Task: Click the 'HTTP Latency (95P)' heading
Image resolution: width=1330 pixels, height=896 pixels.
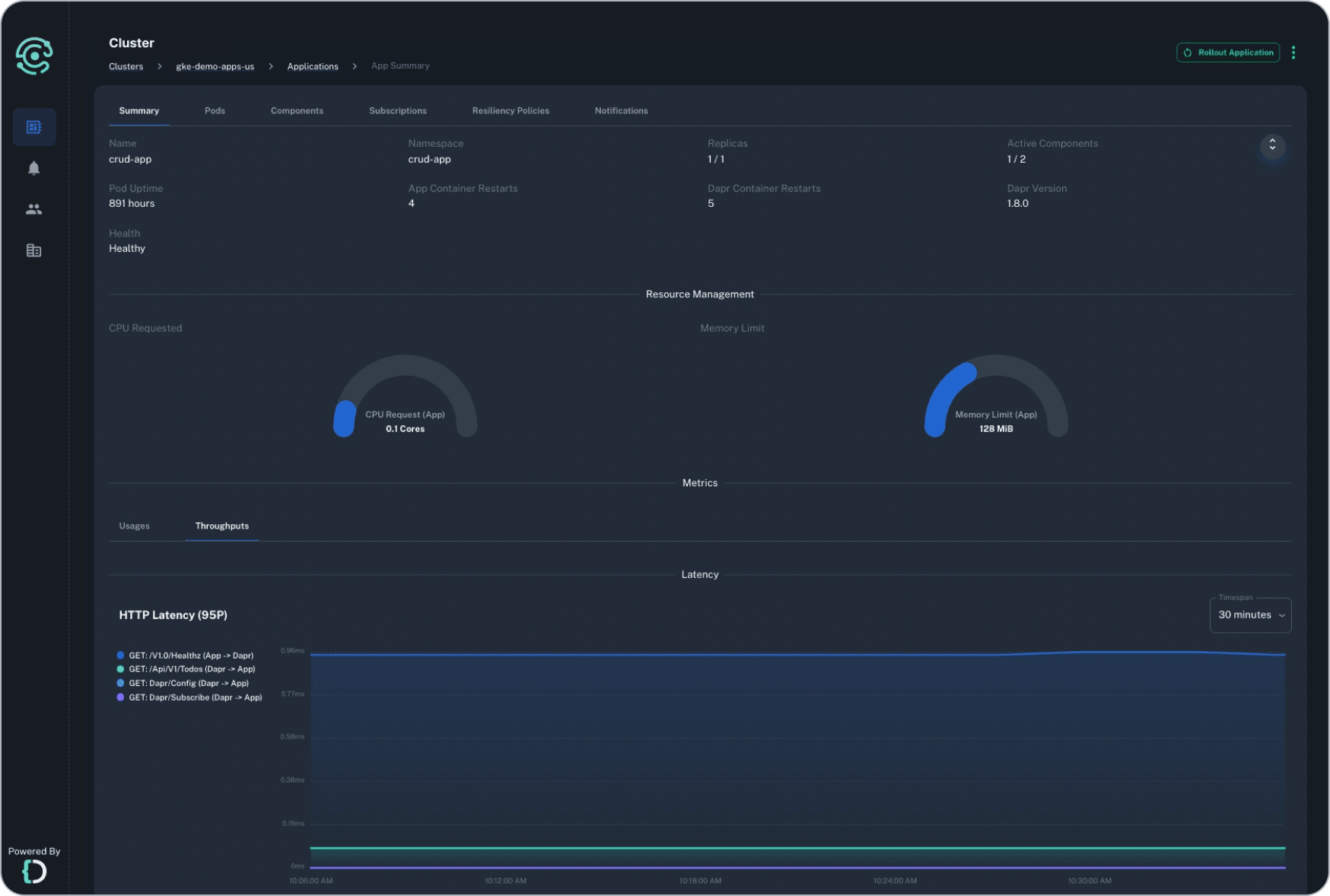Action: (173, 615)
